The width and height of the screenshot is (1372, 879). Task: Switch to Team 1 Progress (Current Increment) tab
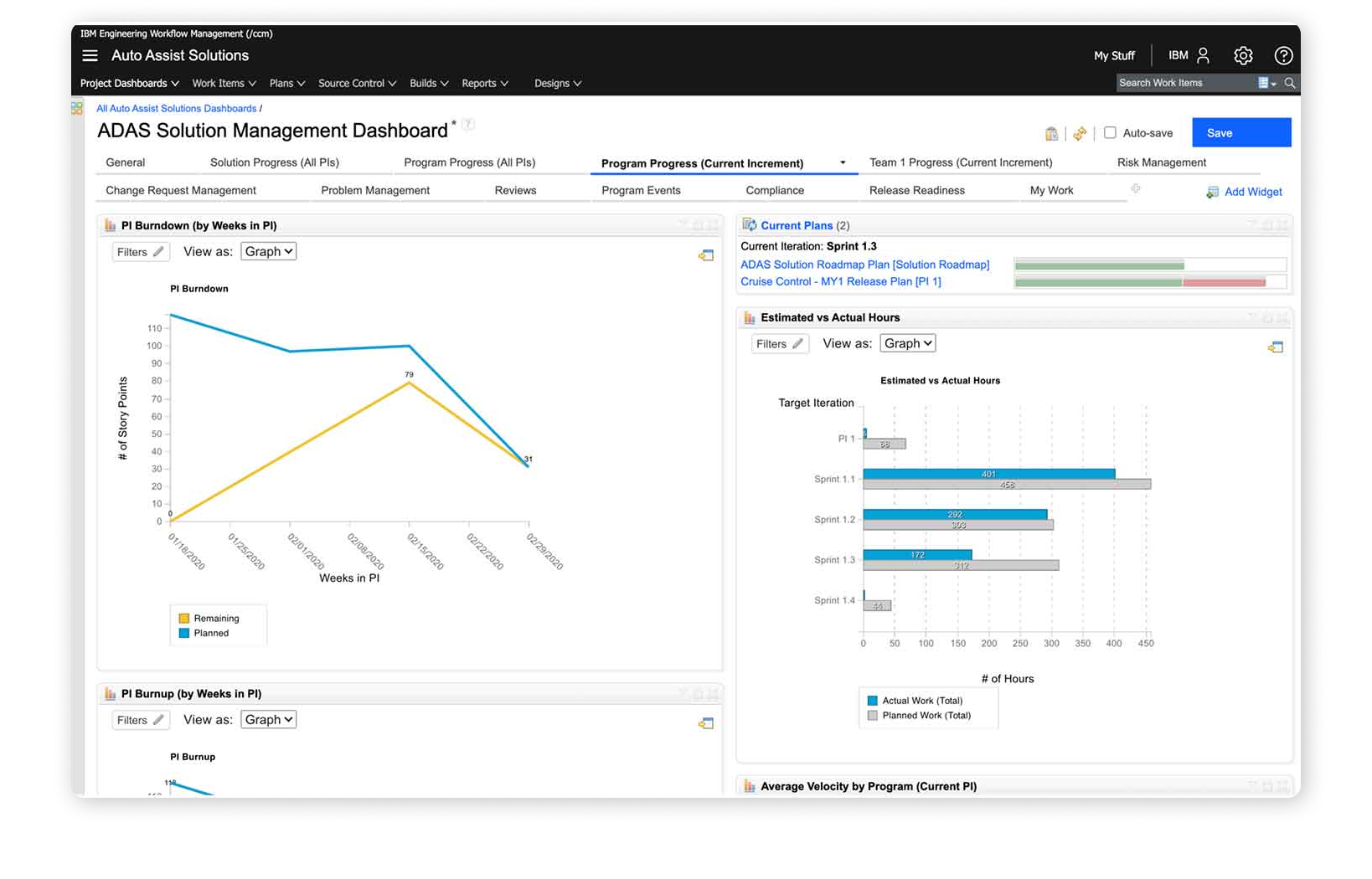pos(961,162)
